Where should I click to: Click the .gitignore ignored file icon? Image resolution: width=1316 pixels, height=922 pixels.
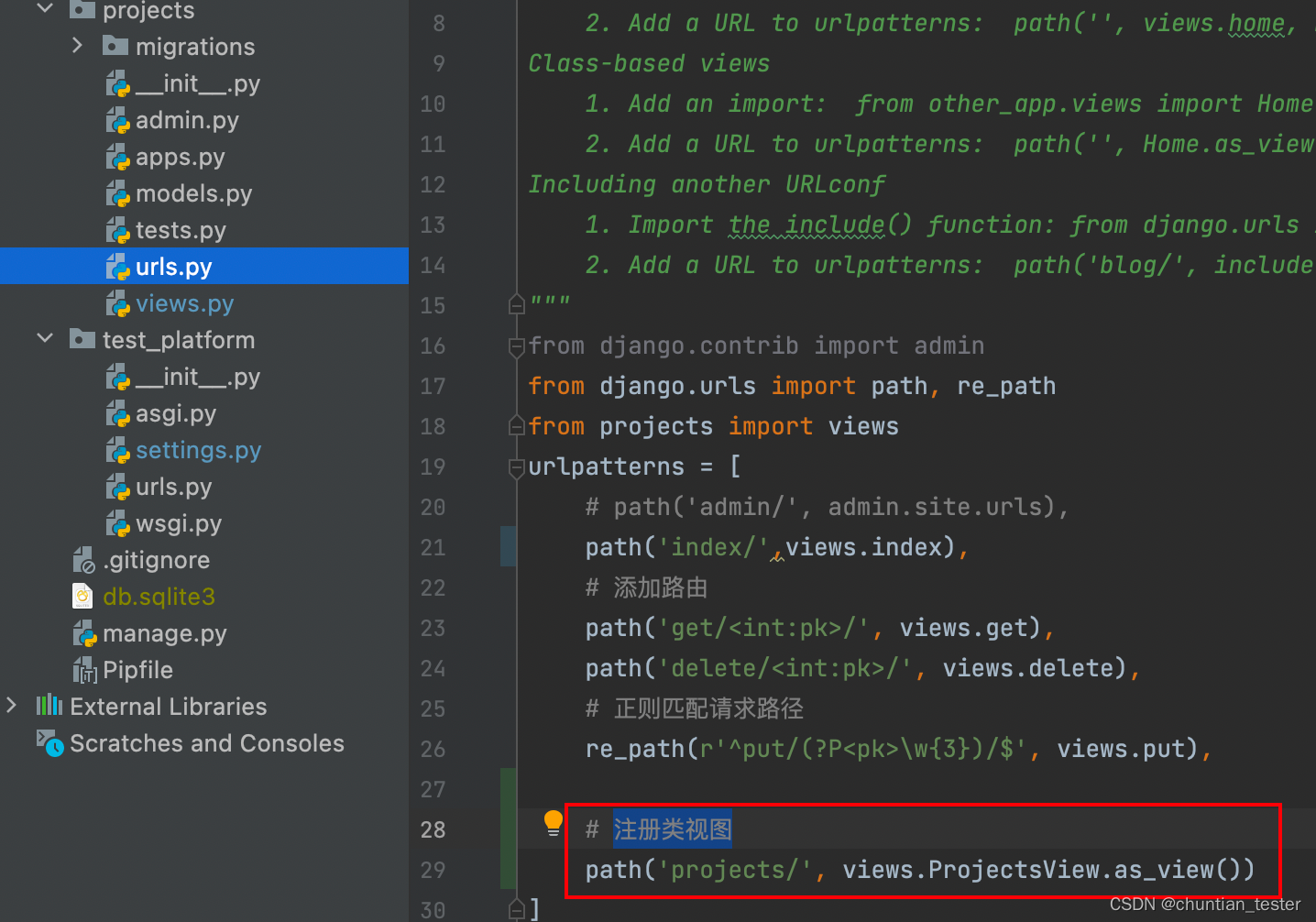pyautogui.click(x=83, y=559)
